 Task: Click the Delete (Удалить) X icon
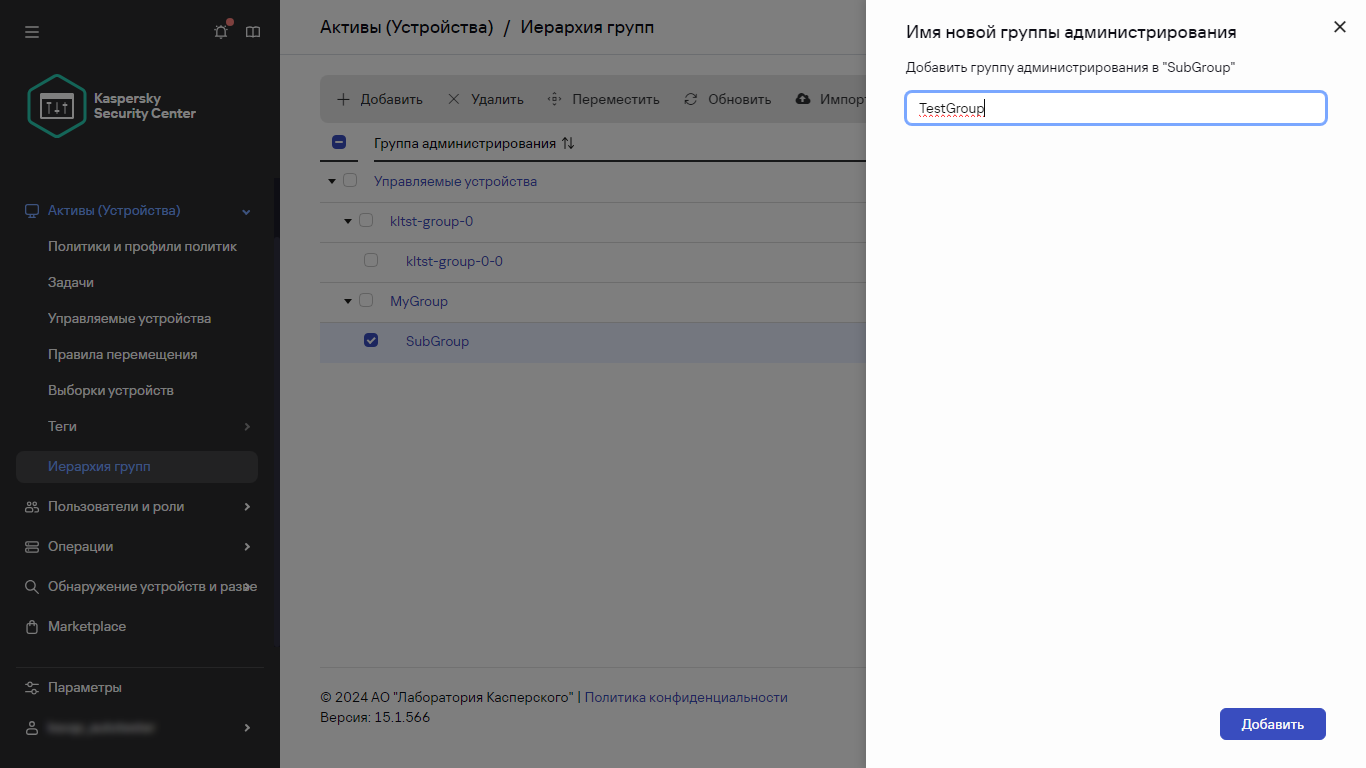tap(454, 99)
